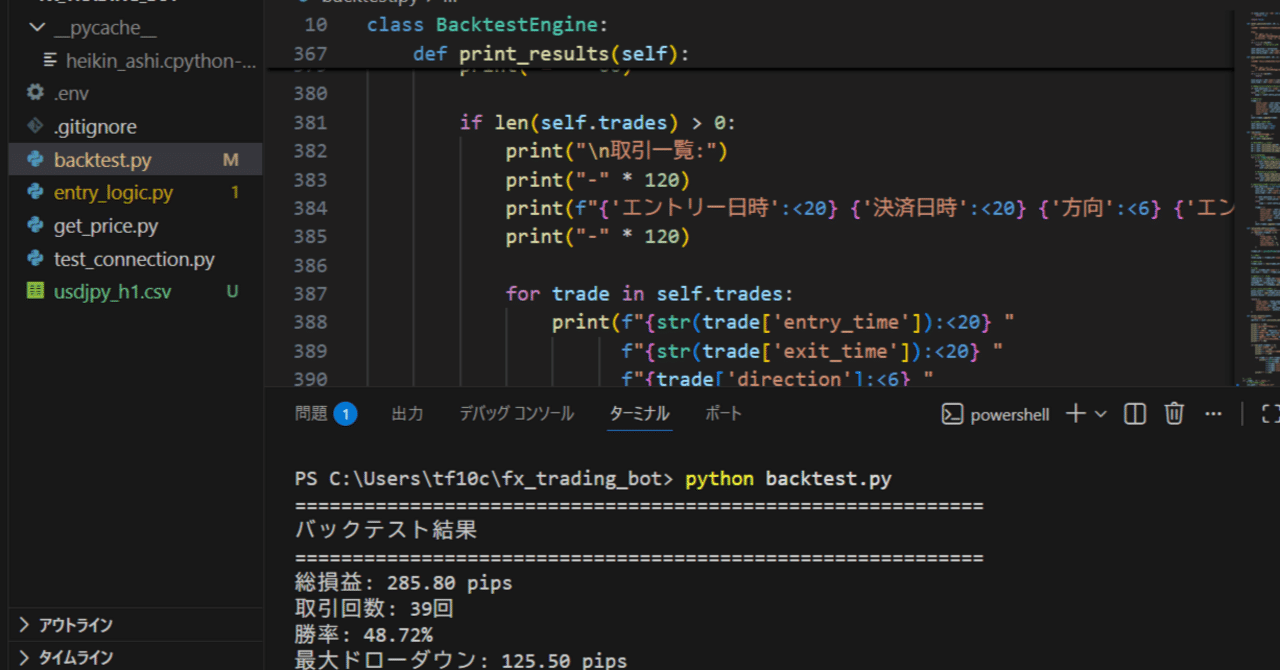Screen dimensions: 1280x670
Task: Open the terminal profile dropdown arrow
Action: pyautogui.click(x=1100, y=413)
